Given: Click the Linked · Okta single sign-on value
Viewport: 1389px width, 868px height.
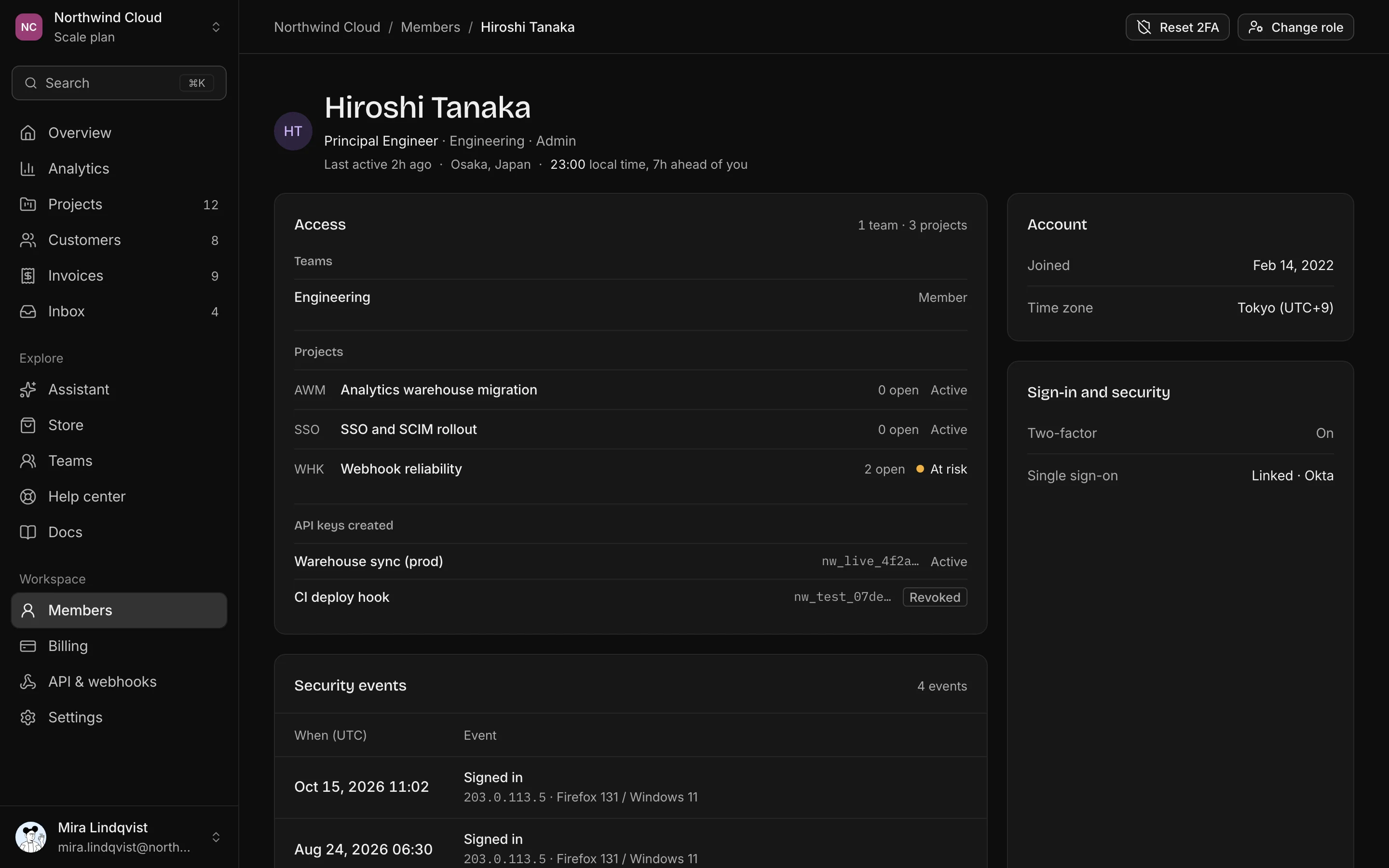Looking at the screenshot, I should pos(1293,475).
